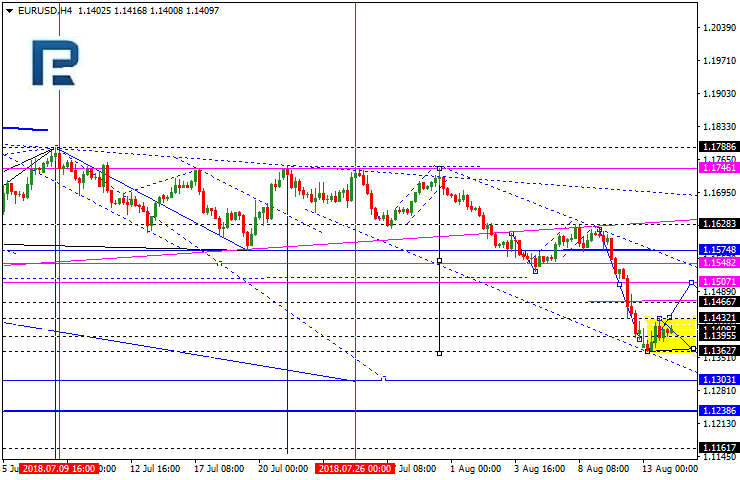Click the 2018.07.09 16:00 red date label
This screenshot has width=740, height=480.
(x=59, y=469)
